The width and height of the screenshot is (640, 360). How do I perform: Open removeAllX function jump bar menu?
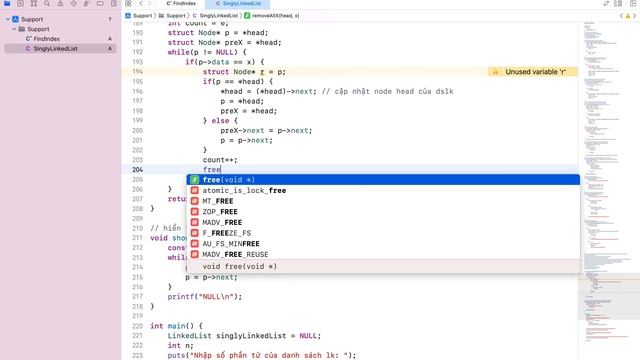(272, 16)
